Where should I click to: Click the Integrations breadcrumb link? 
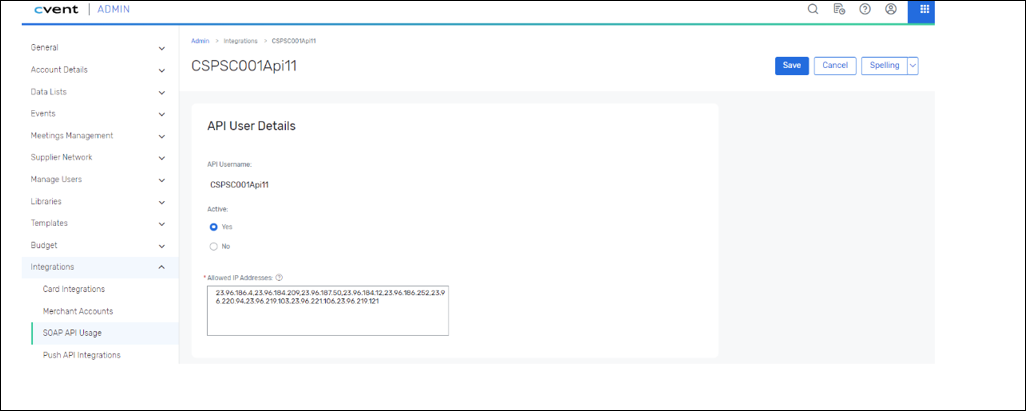click(240, 41)
